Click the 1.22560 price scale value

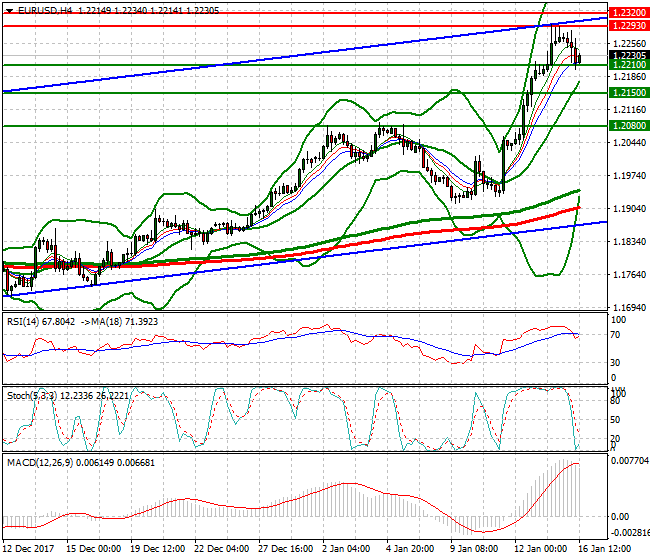pyautogui.click(x=629, y=44)
